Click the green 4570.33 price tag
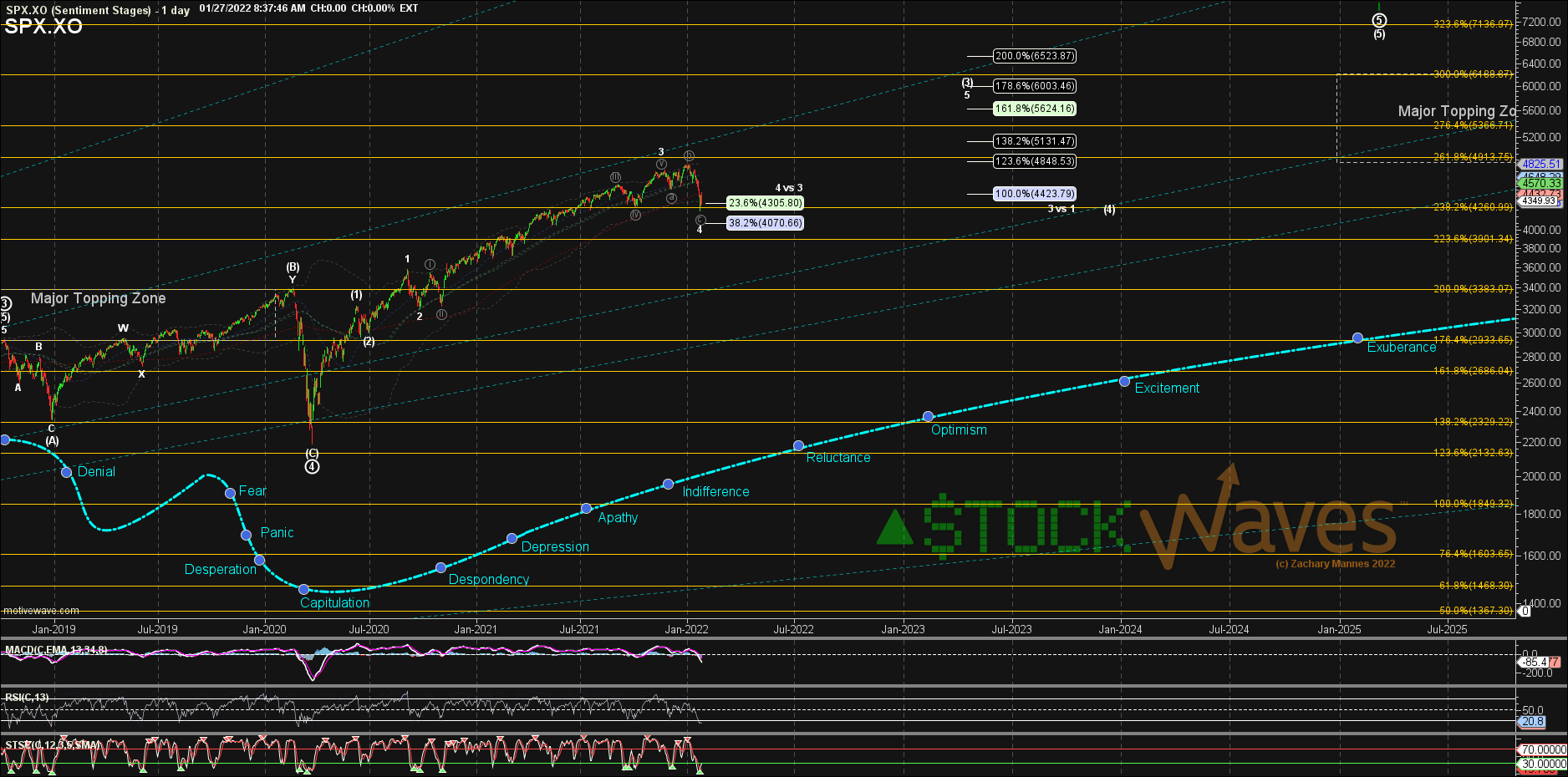This screenshot has width=1568, height=777. 1540,183
